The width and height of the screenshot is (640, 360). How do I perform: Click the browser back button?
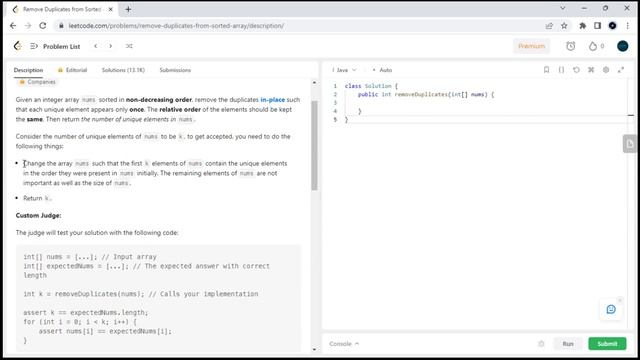pos(13,25)
